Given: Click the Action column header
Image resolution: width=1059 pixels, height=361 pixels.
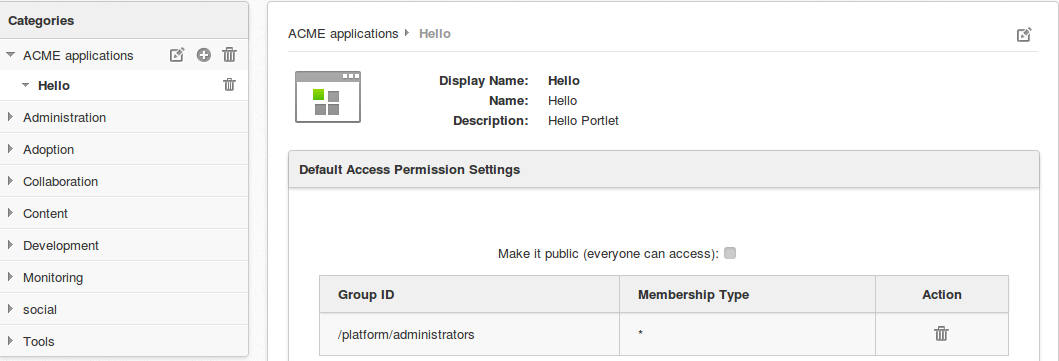Looking at the screenshot, I should pyautogui.click(x=941, y=294).
